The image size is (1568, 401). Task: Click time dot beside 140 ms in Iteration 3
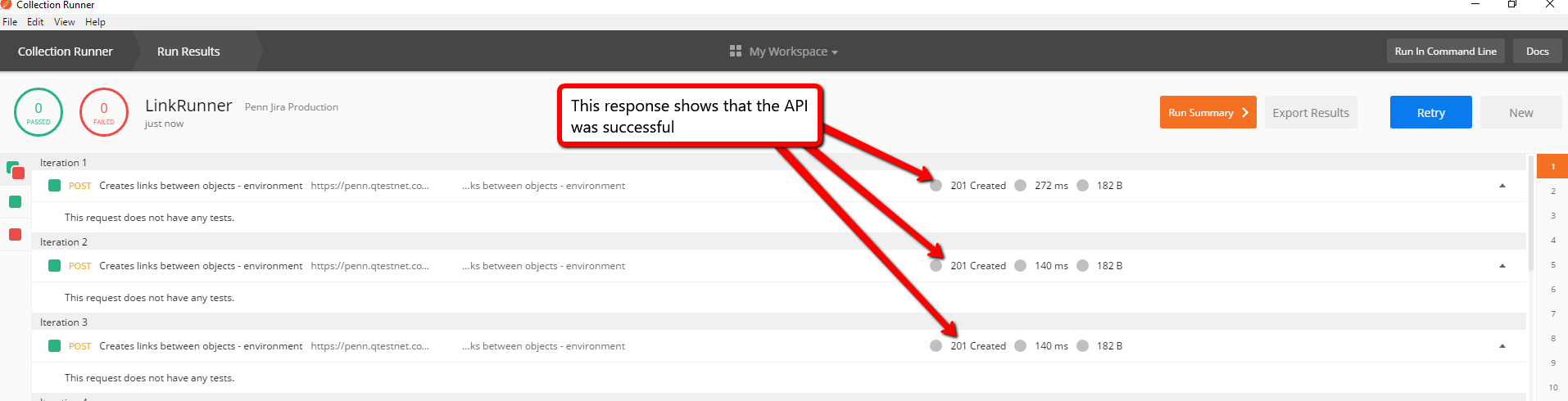(x=1020, y=346)
